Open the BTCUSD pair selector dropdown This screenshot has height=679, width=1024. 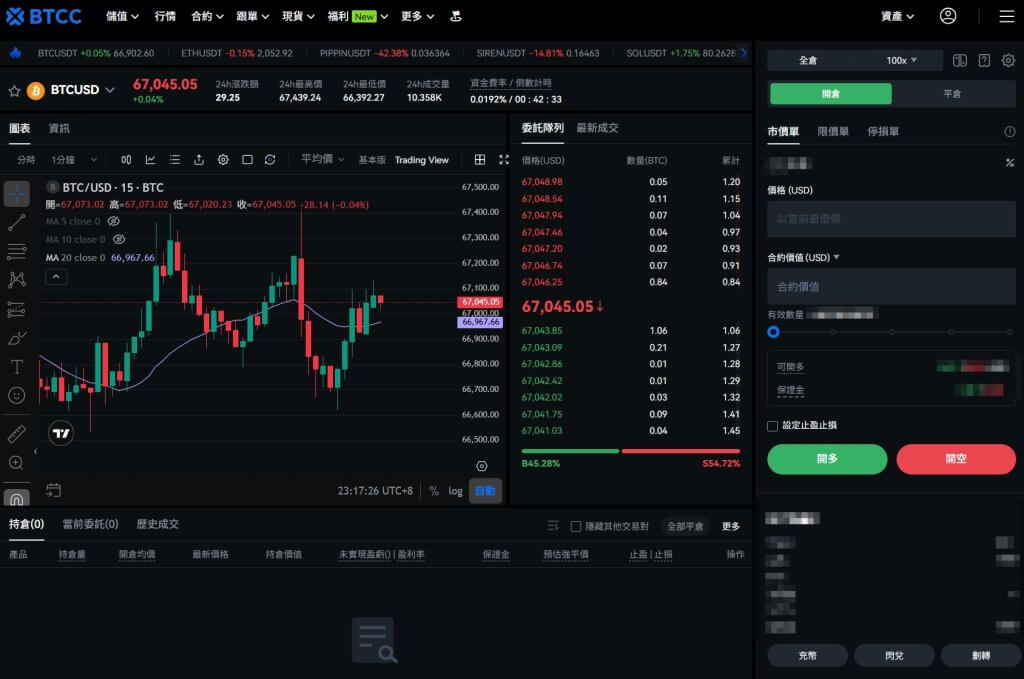[x=82, y=90]
